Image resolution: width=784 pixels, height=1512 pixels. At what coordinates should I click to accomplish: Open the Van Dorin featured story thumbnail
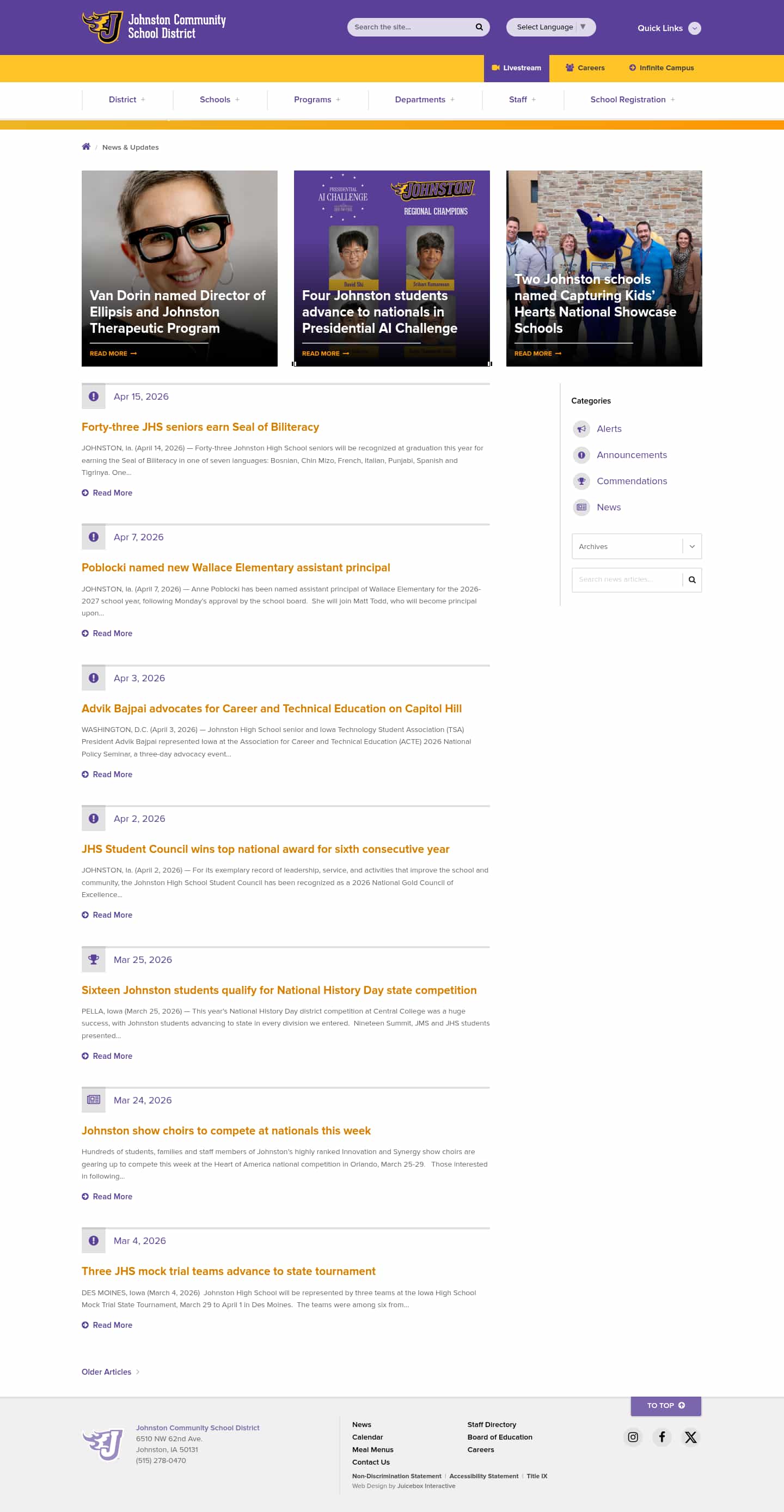[x=180, y=268]
